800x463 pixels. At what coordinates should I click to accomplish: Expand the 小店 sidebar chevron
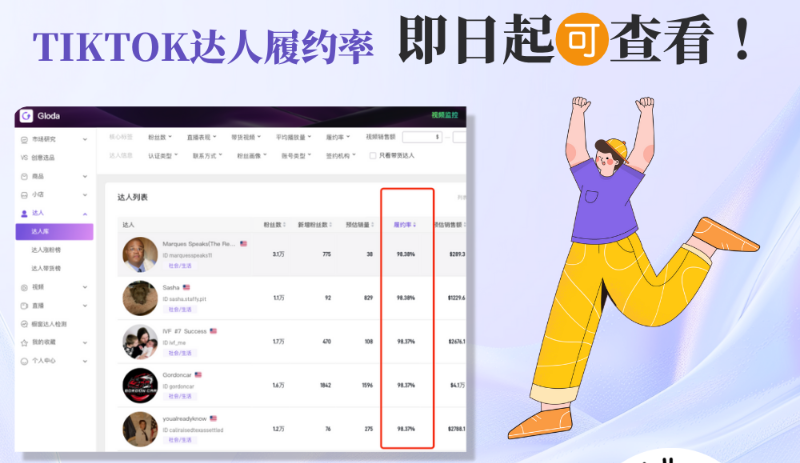(x=85, y=195)
